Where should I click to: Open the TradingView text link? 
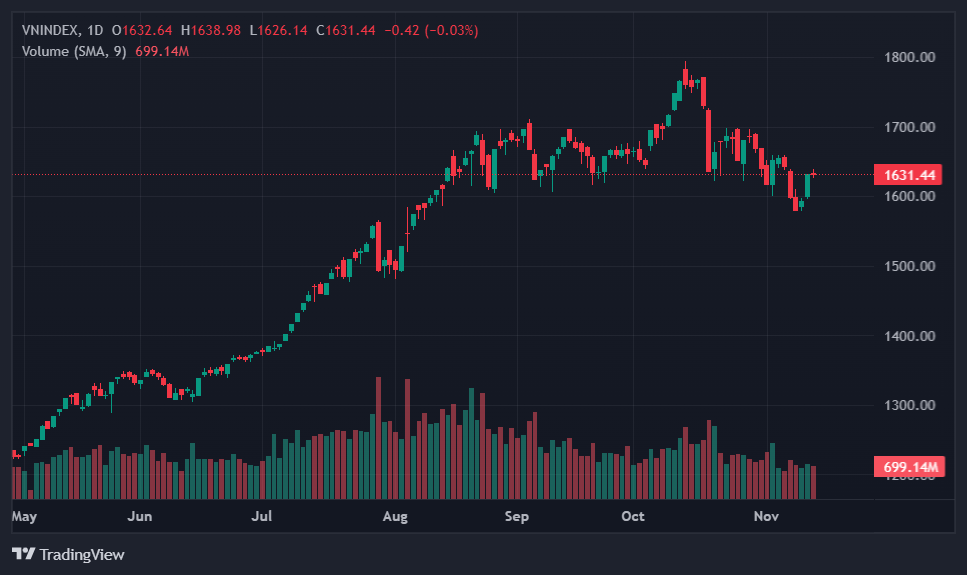pos(82,554)
